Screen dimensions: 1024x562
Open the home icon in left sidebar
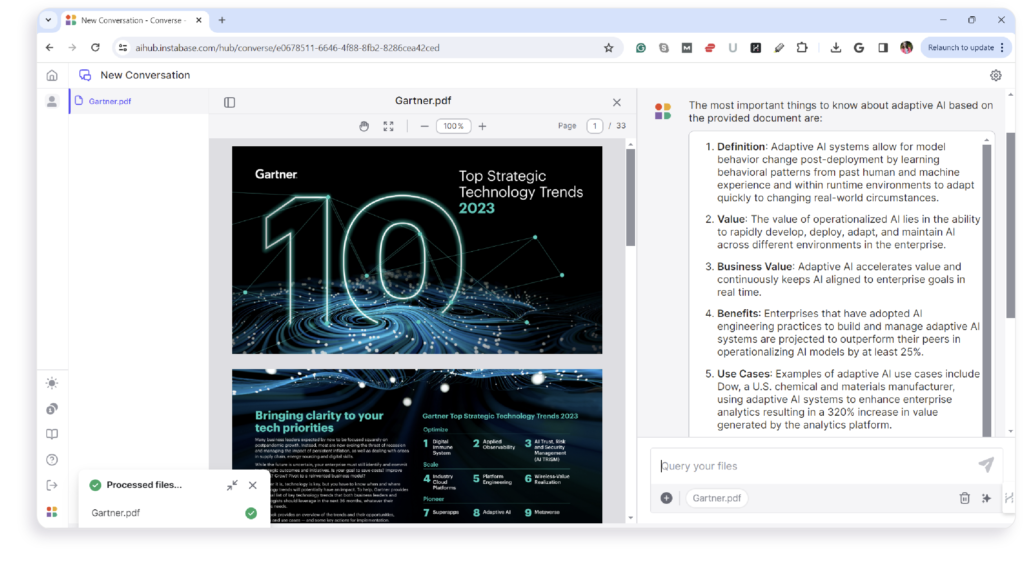tap(52, 76)
